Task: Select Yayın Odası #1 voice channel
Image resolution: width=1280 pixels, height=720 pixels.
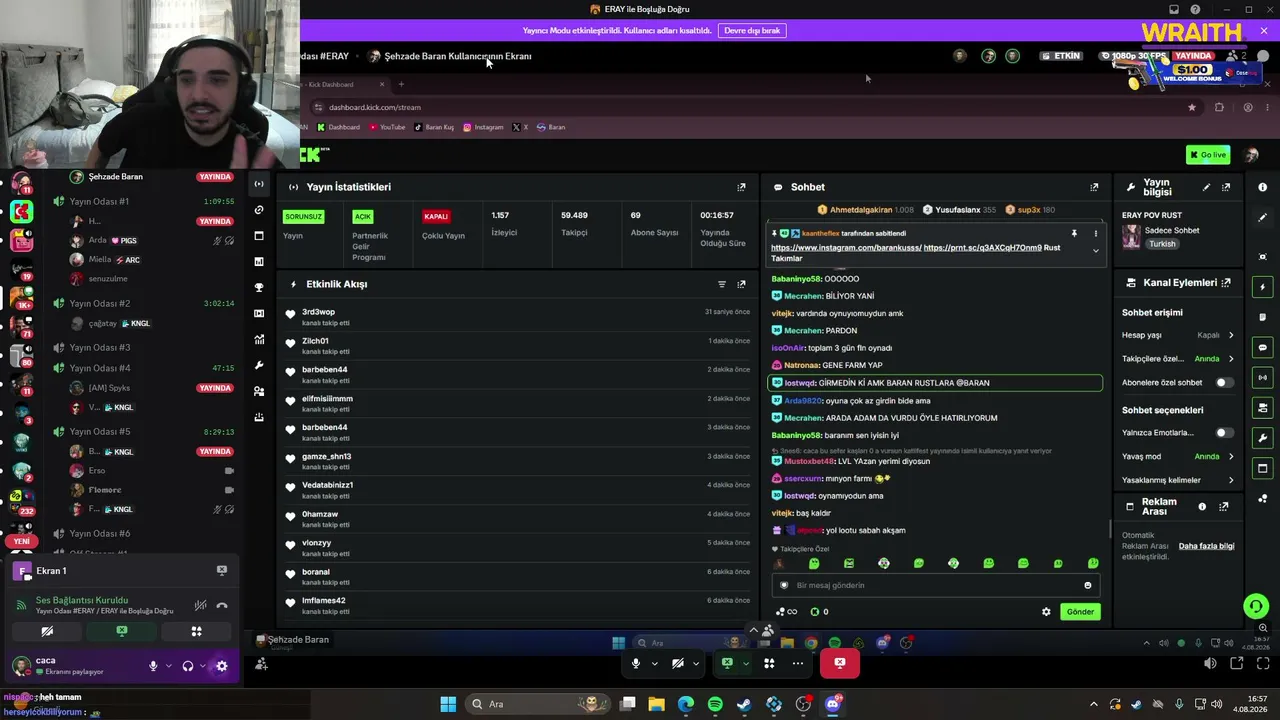Action: [99, 202]
